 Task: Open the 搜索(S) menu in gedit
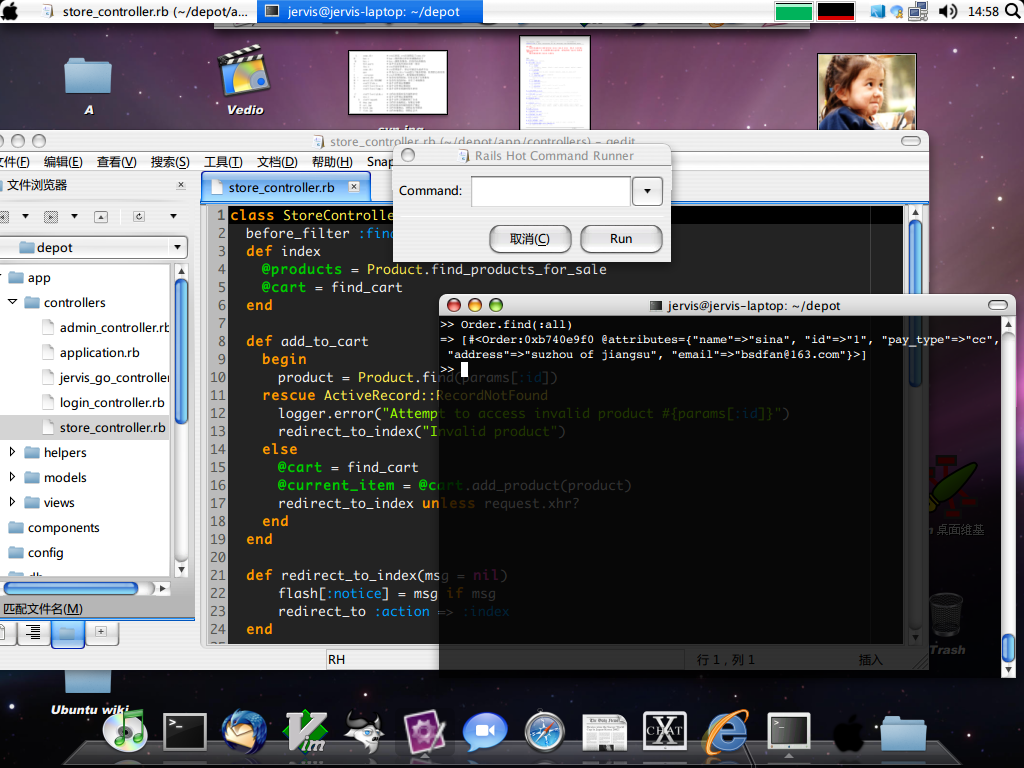(170, 162)
